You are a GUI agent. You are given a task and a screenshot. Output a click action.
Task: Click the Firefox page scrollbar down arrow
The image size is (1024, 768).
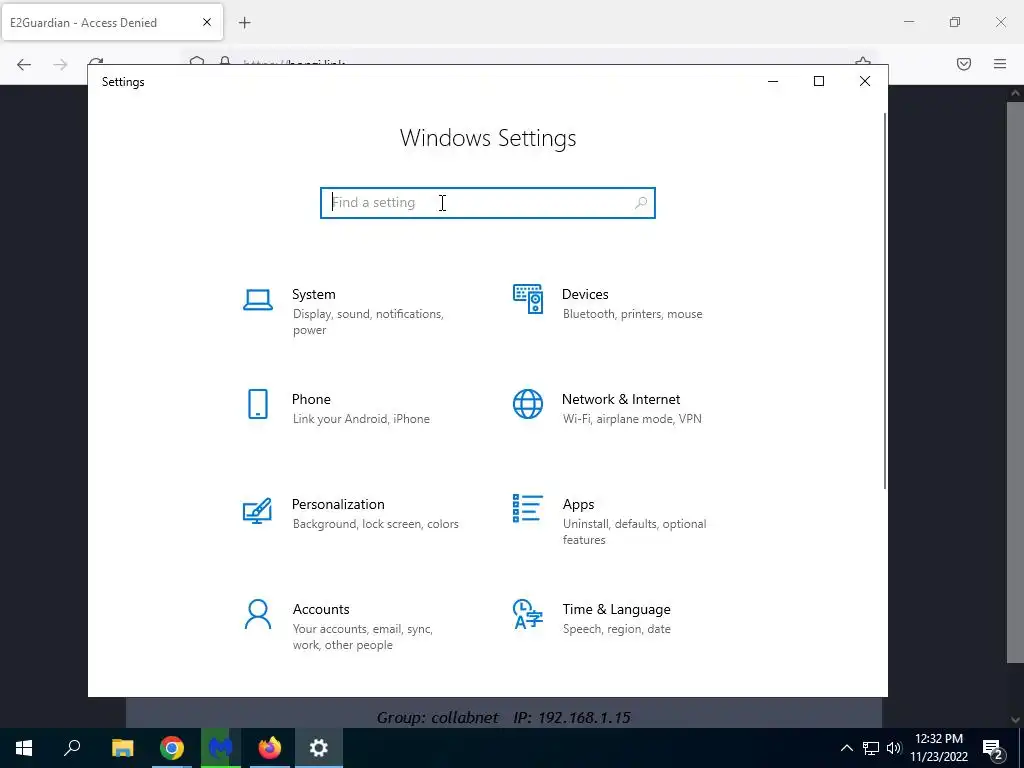point(1015,719)
